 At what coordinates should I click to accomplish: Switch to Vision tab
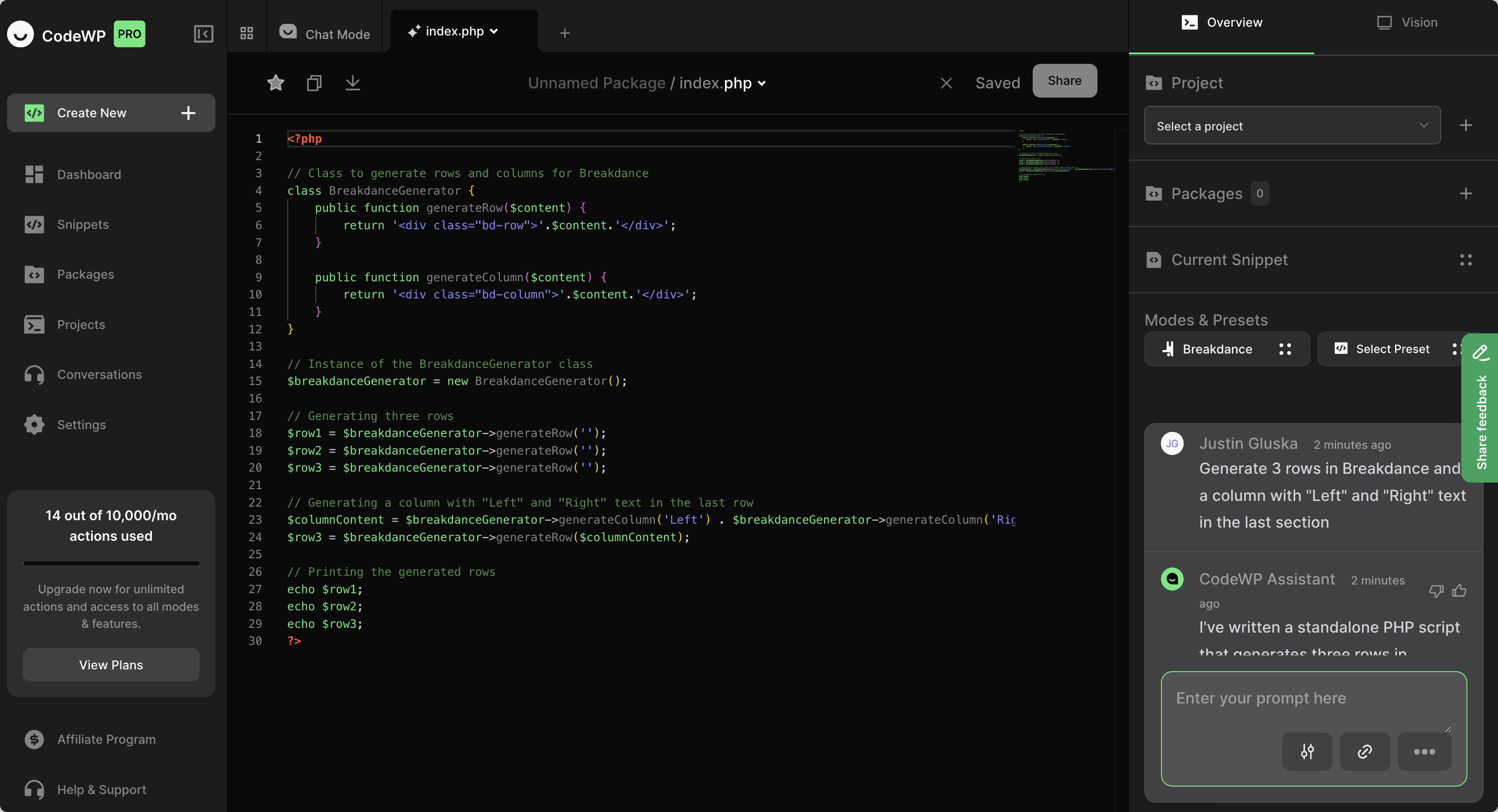point(1407,23)
